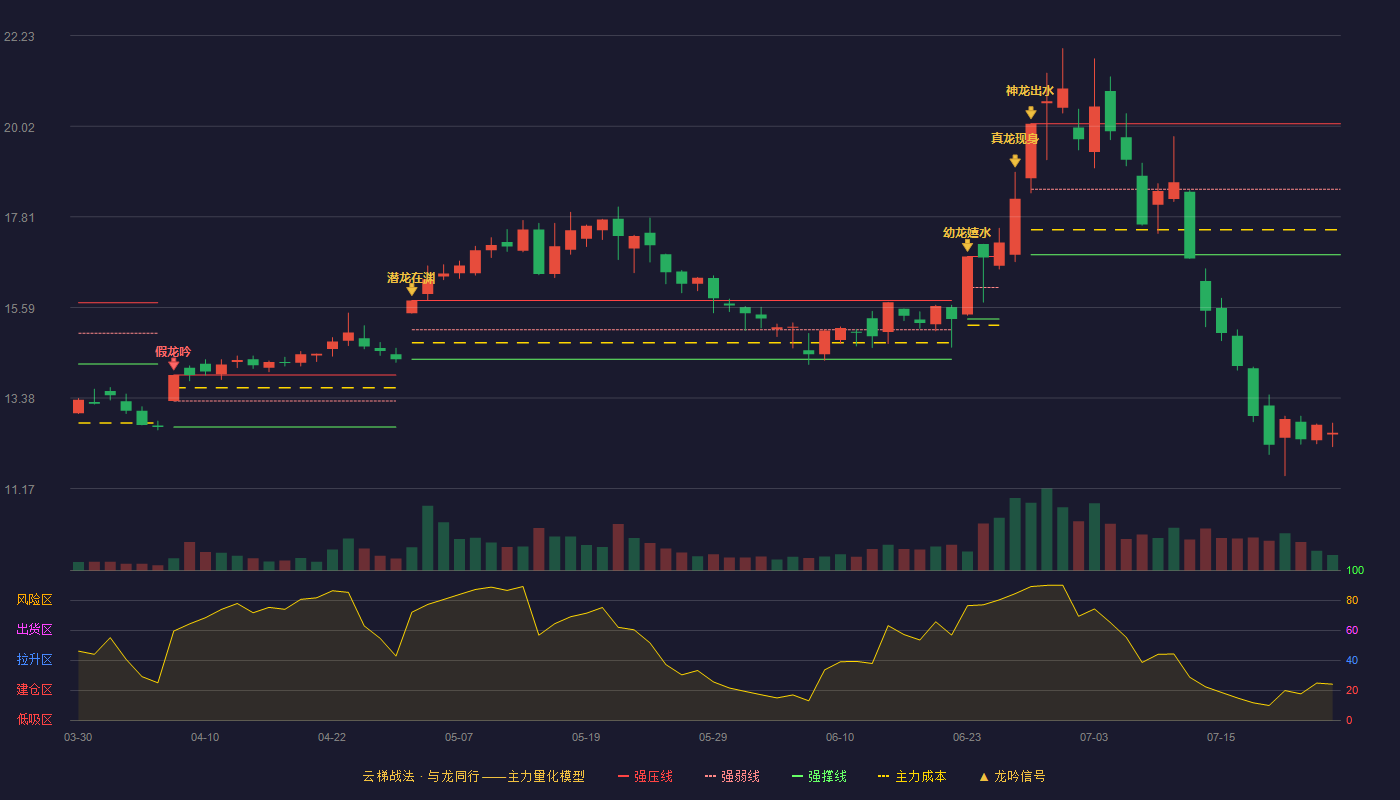This screenshot has height=800, width=1400.
Task: Click the arrow marker under 潜龙在渊
Action: click(x=411, y=290)
